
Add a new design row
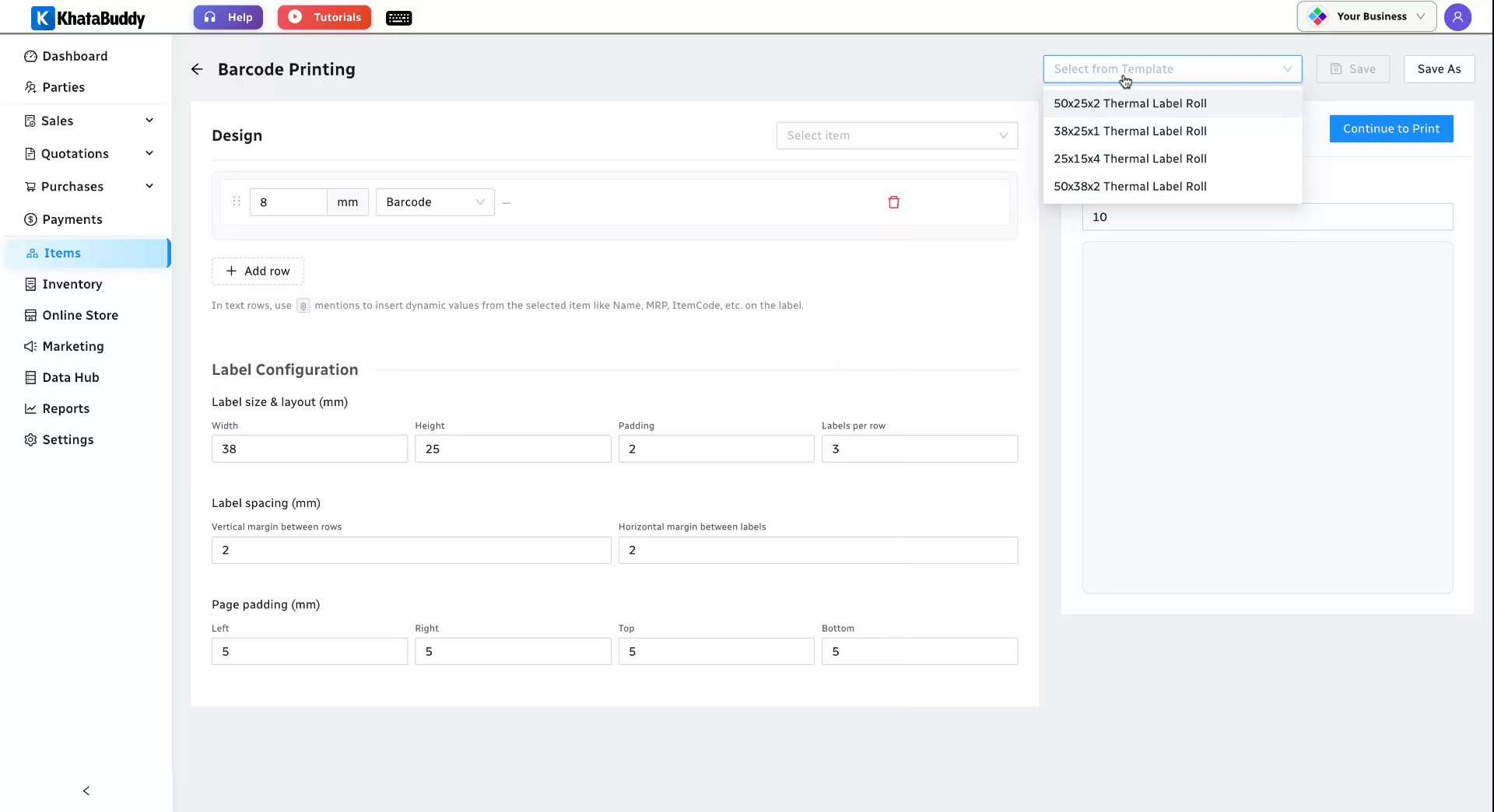point(258,271)
